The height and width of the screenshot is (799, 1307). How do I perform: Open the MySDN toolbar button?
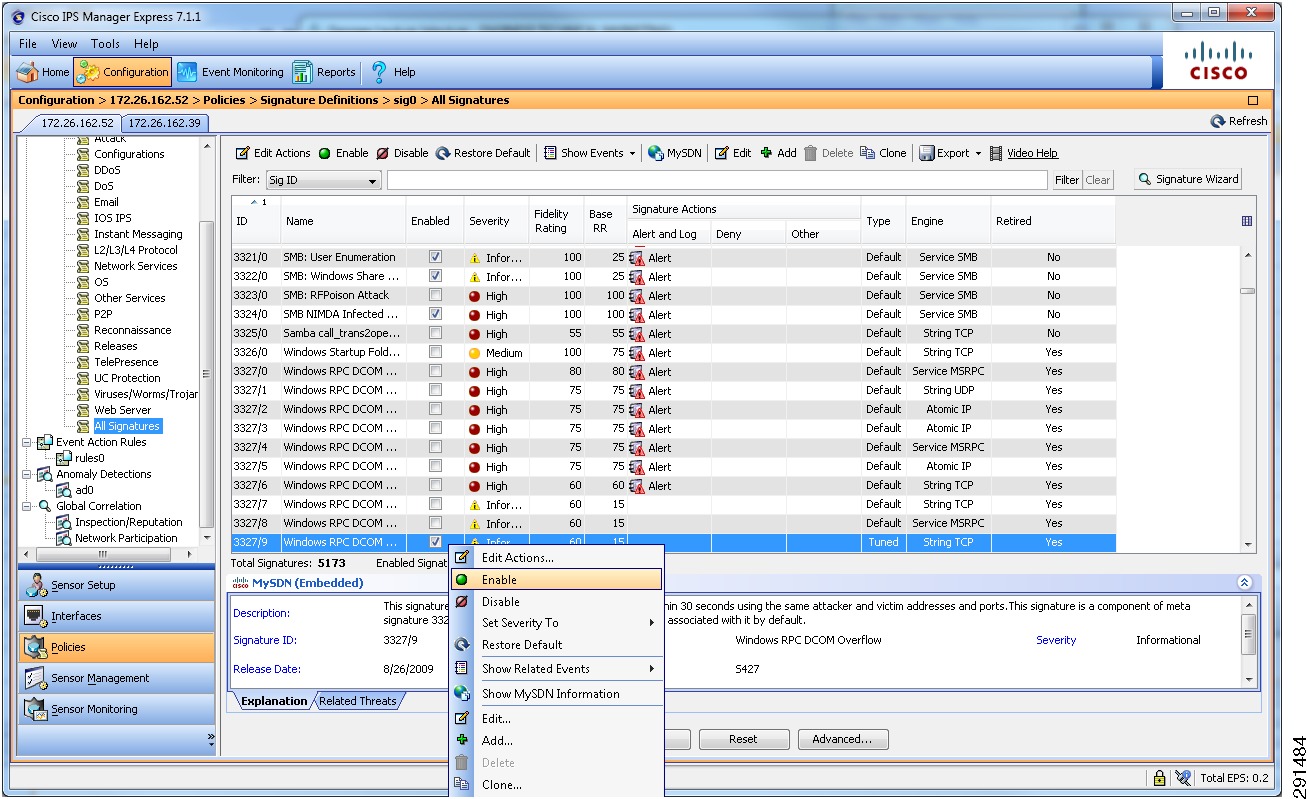coord(675,153)
